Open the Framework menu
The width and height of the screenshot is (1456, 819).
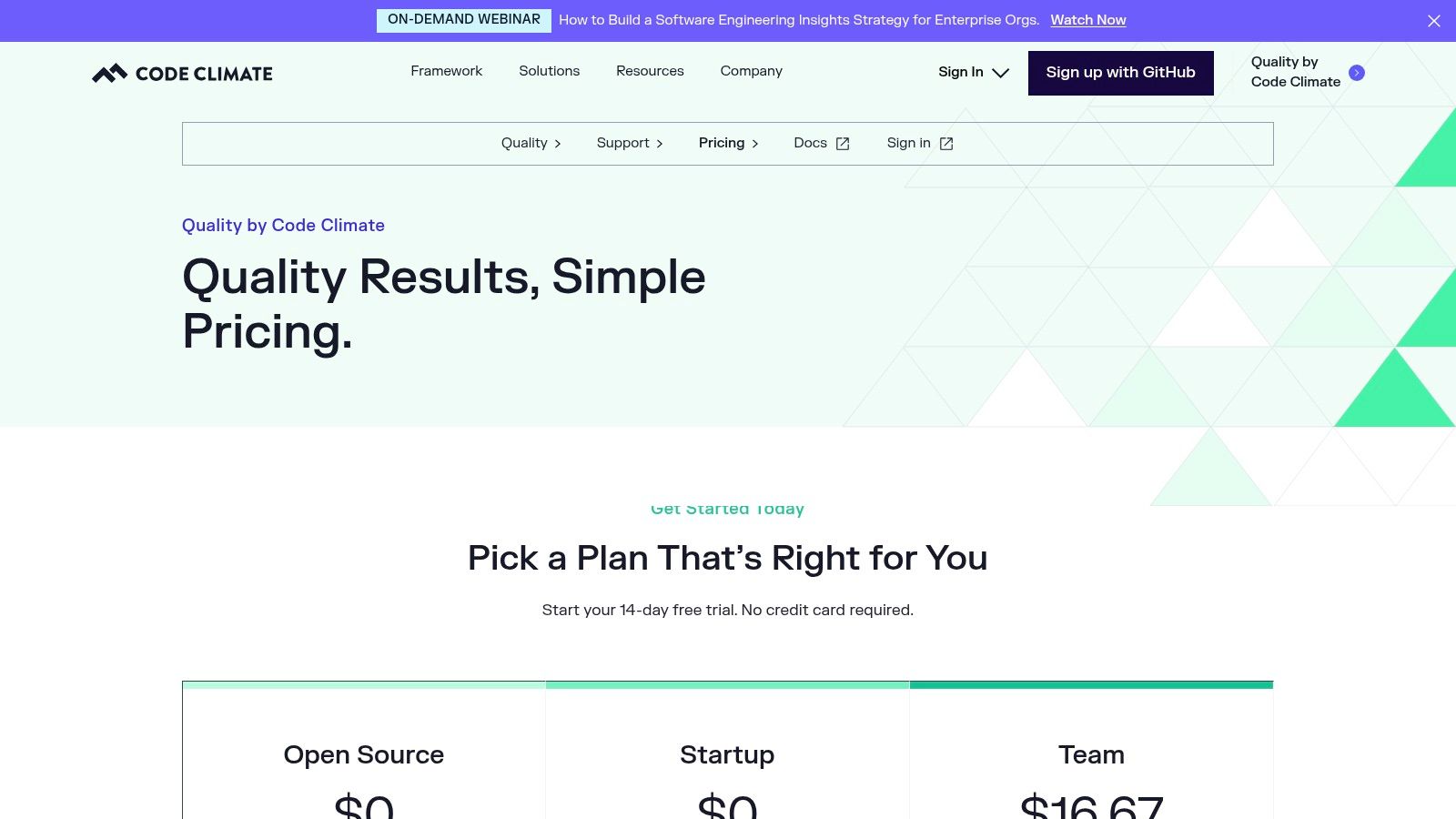coord(446,71)
